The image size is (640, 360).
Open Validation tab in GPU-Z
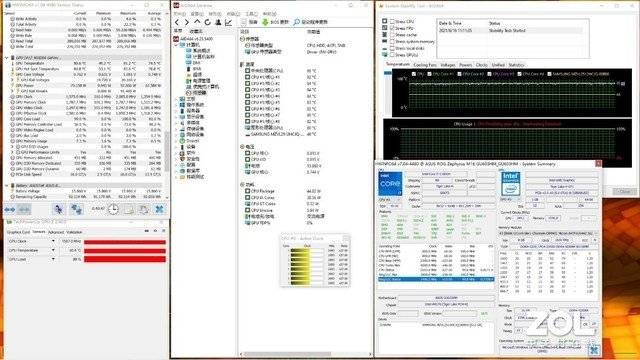[74, 232]
